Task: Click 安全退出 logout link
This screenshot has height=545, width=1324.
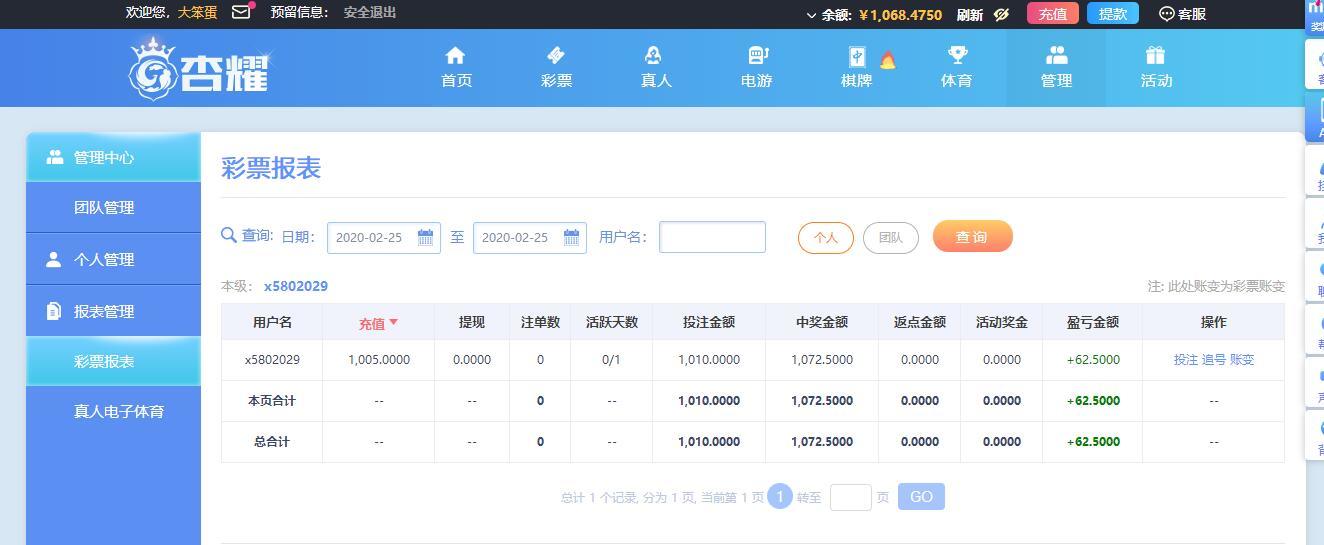Action: click(370, 13)
